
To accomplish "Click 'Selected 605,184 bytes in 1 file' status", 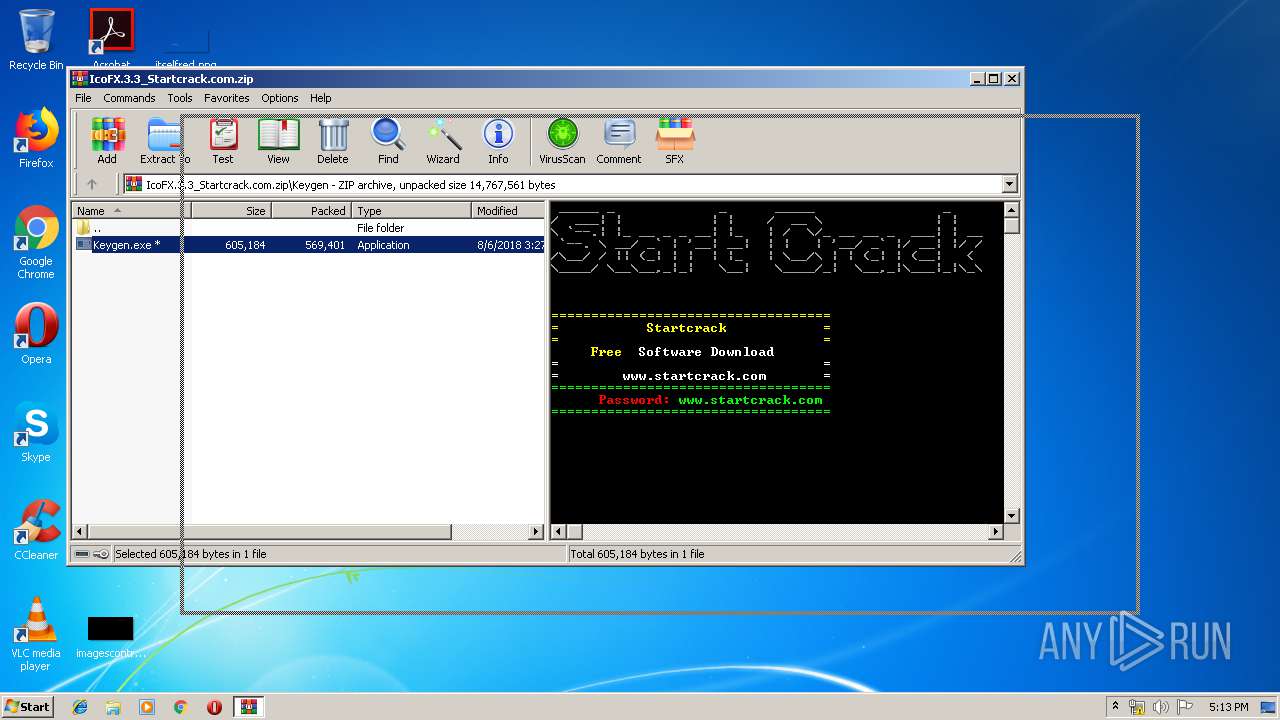I will (190, 554).
